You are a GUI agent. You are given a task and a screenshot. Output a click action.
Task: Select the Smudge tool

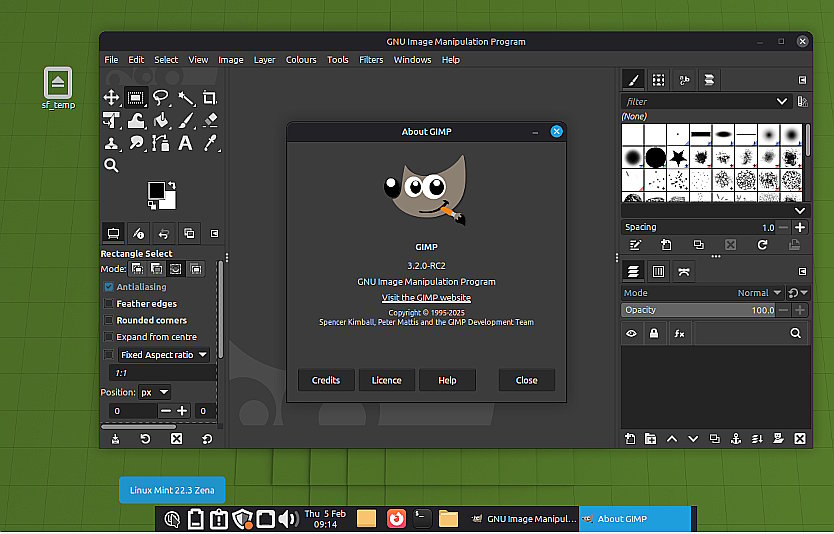point(136,143)
